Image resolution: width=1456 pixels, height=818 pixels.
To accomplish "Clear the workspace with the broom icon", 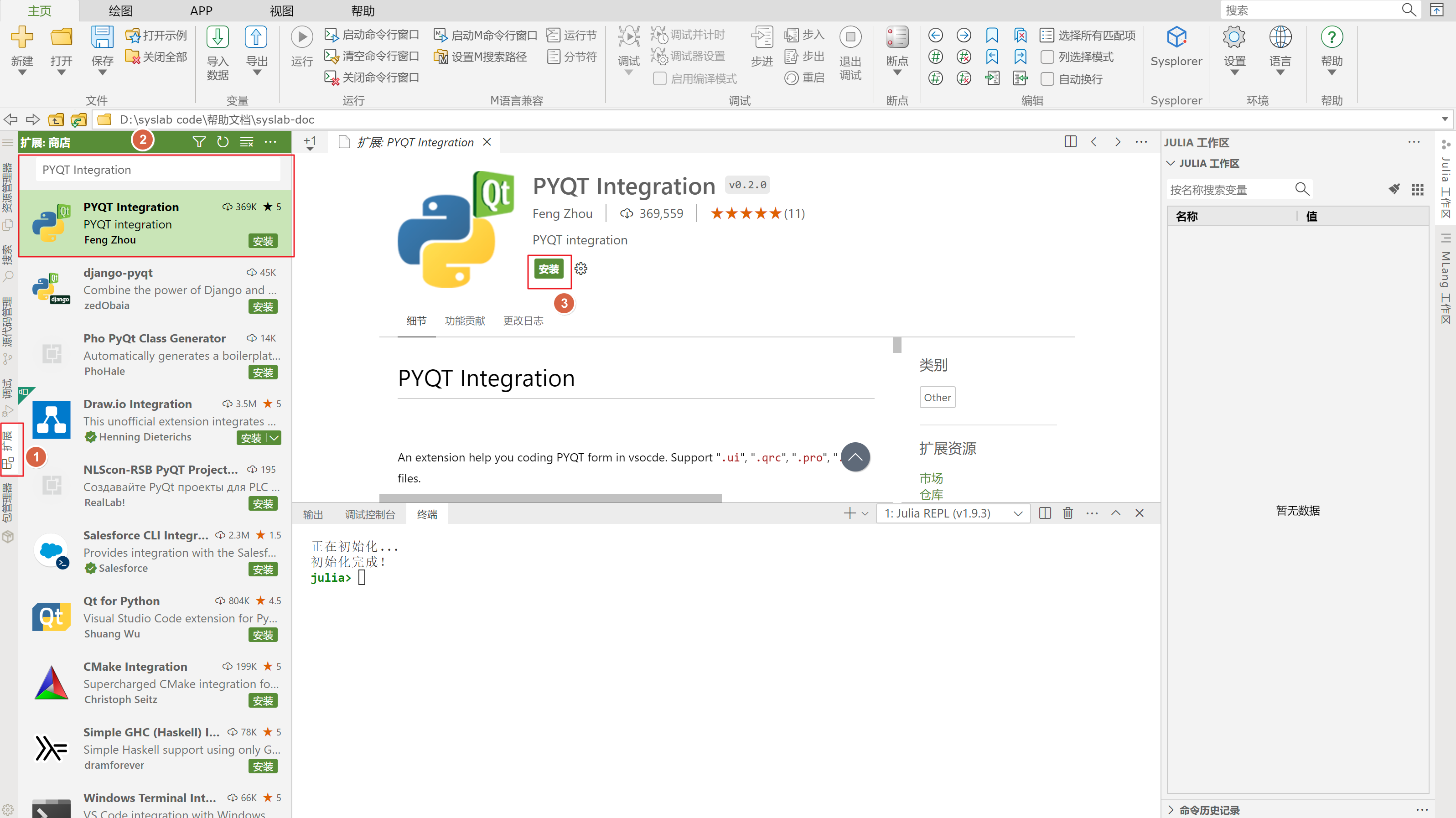I will coord(1394,189).
